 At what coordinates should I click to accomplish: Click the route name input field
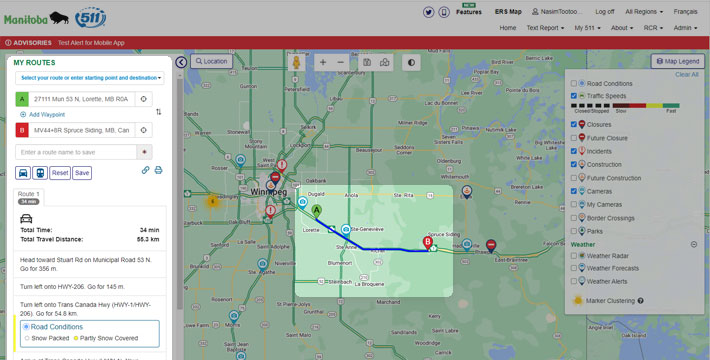pos(76,152)
